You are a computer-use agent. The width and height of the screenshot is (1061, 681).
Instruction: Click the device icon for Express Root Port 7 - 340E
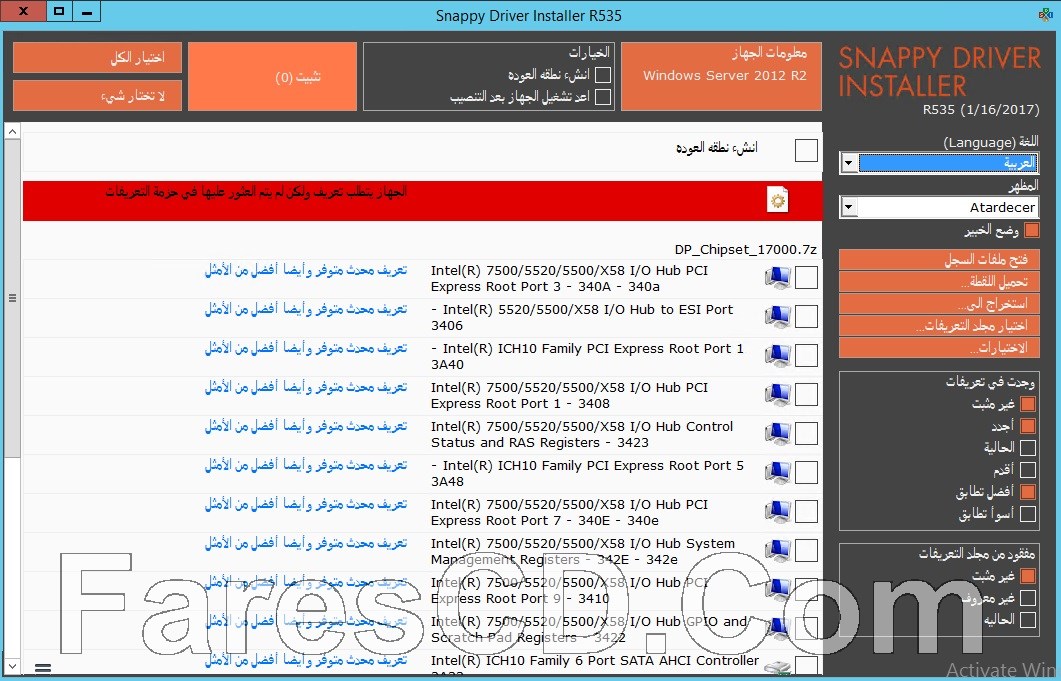[x=777, y=512]
